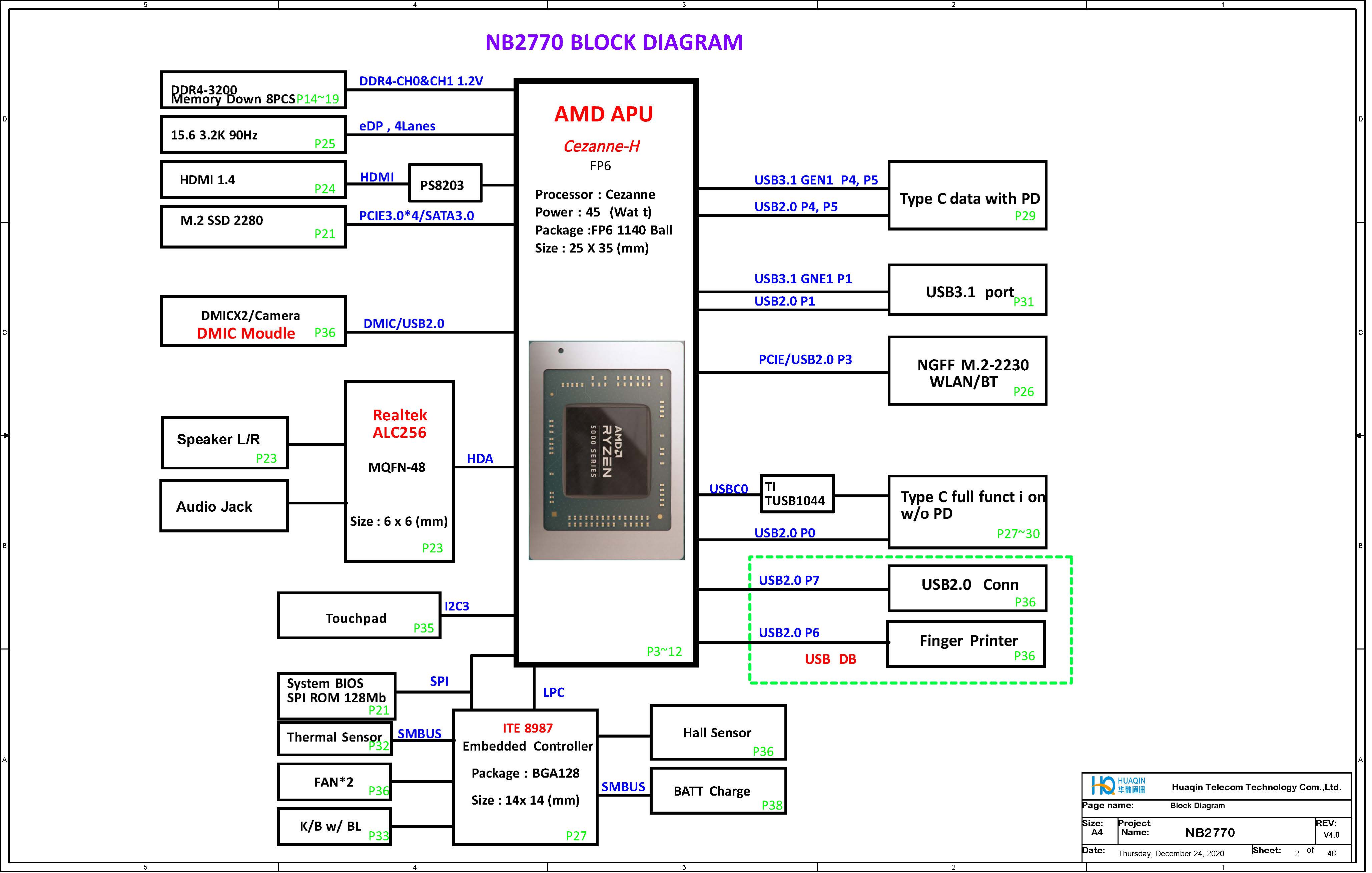This screenshot has width=1372, height=873.
Task: Click the HDA signal label
Action: (x=480, y=459)
